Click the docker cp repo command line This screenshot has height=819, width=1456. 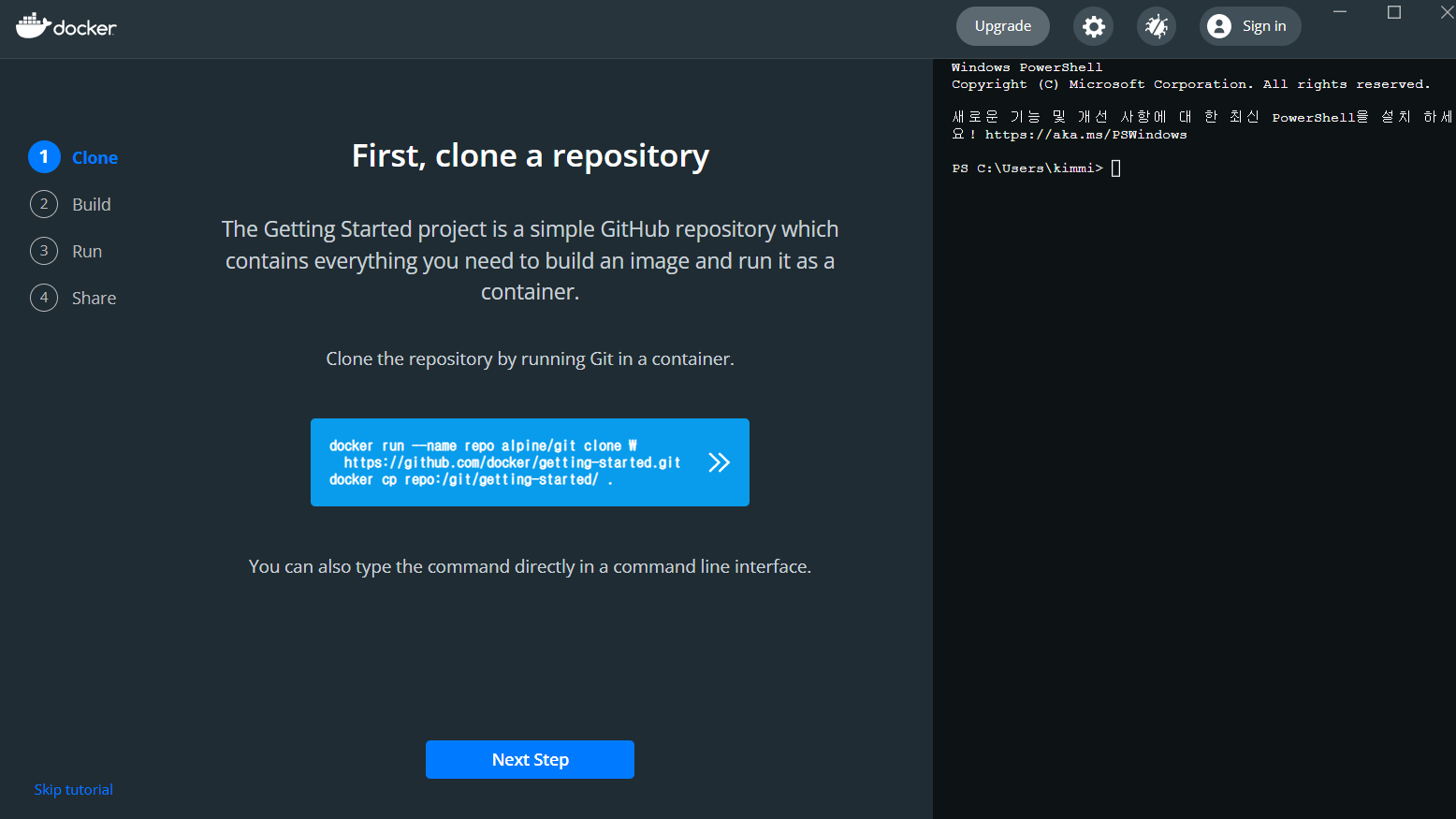pyautogui.click(x=471, y=479)
